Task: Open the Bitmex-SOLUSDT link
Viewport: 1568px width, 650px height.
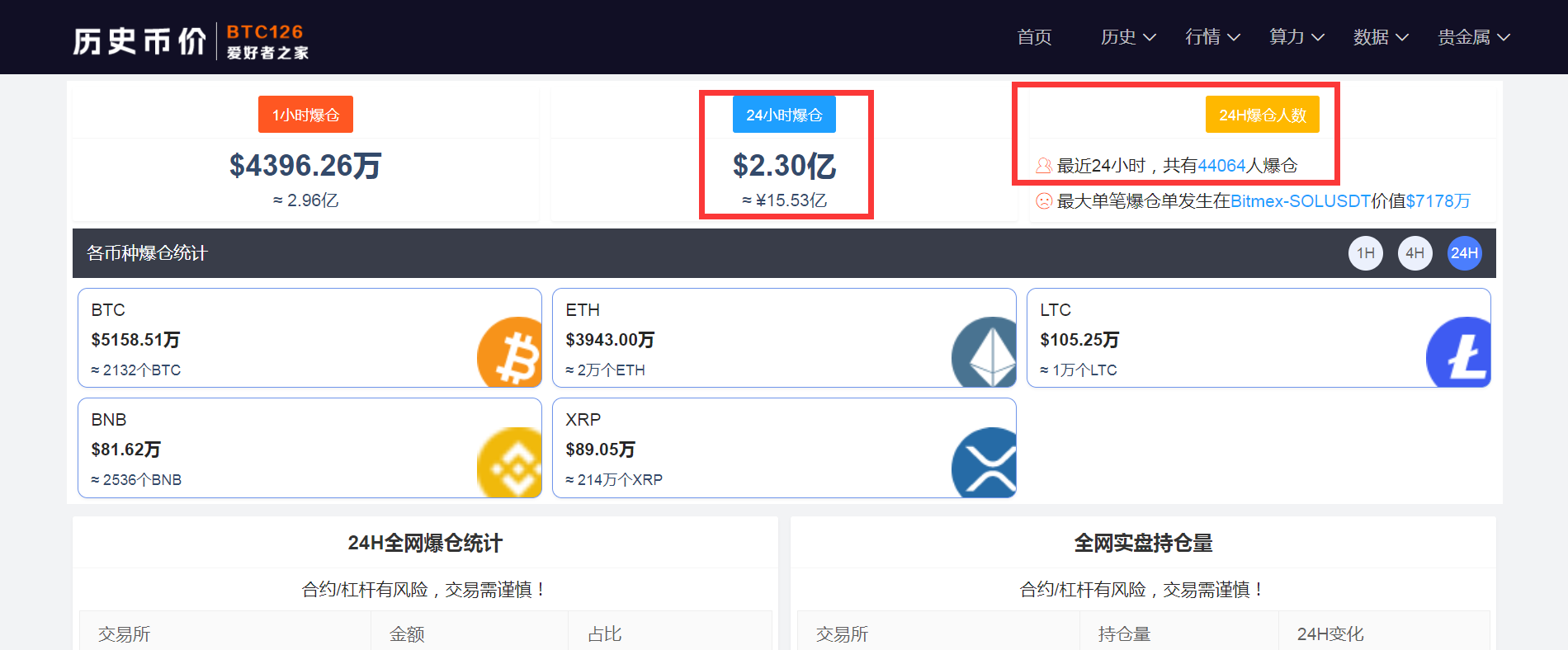Action: (x=1301, y=201)
